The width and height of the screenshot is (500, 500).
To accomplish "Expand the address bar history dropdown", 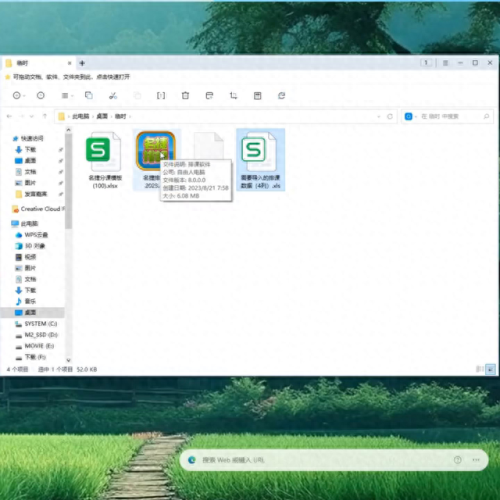I will tap(379, 116).
